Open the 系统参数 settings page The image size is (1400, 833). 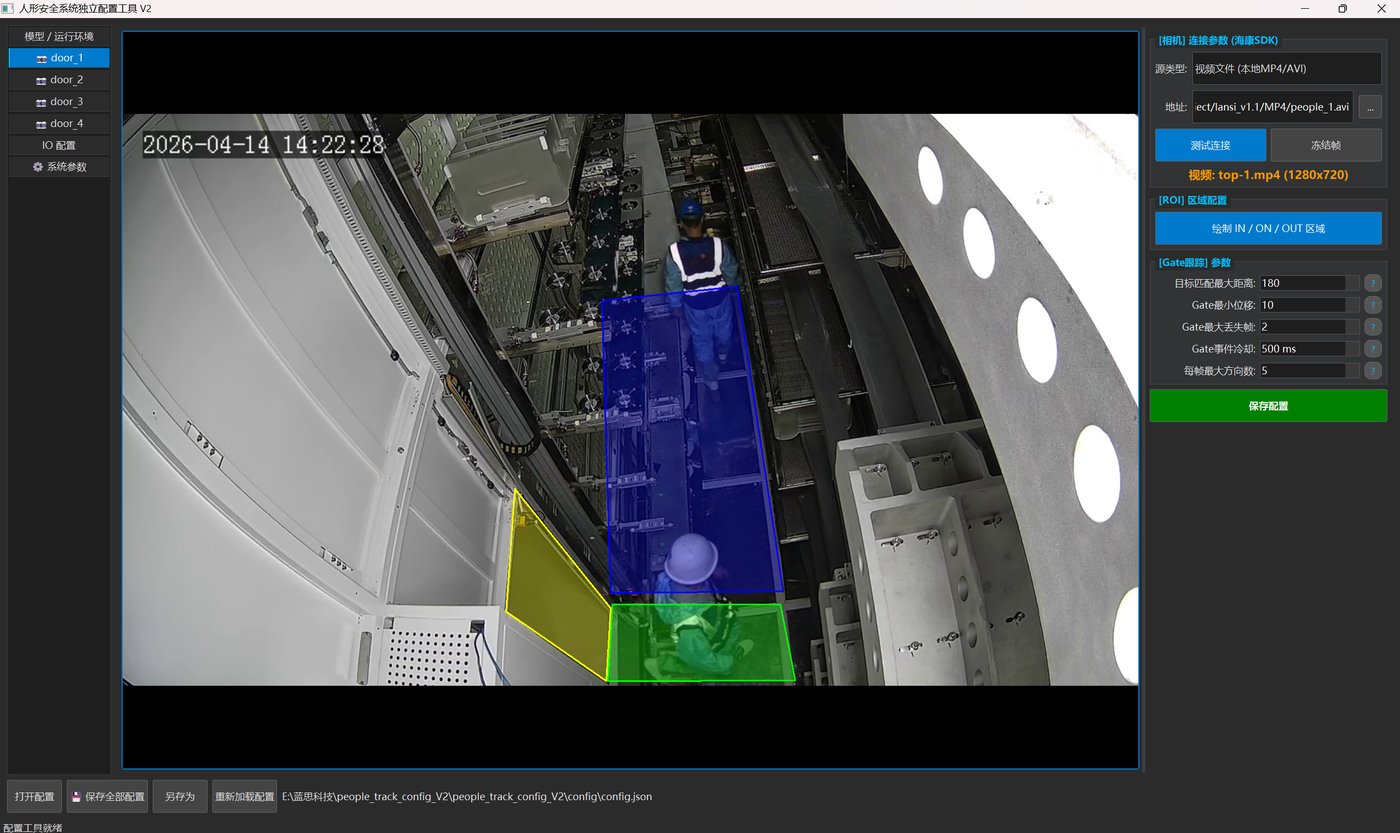pos(59,167)
